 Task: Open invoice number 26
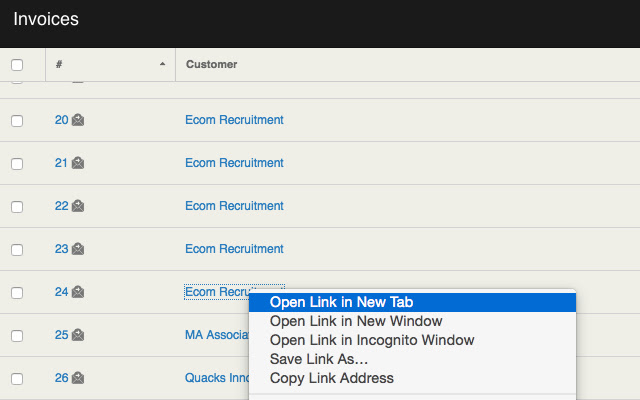(62, 378)
